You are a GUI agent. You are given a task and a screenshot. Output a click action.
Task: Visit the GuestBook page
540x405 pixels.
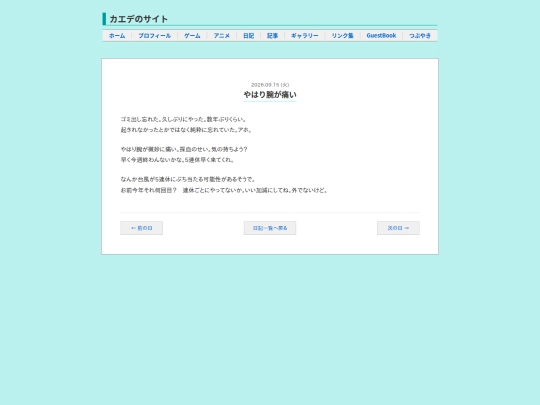click(x=381, y=35)
